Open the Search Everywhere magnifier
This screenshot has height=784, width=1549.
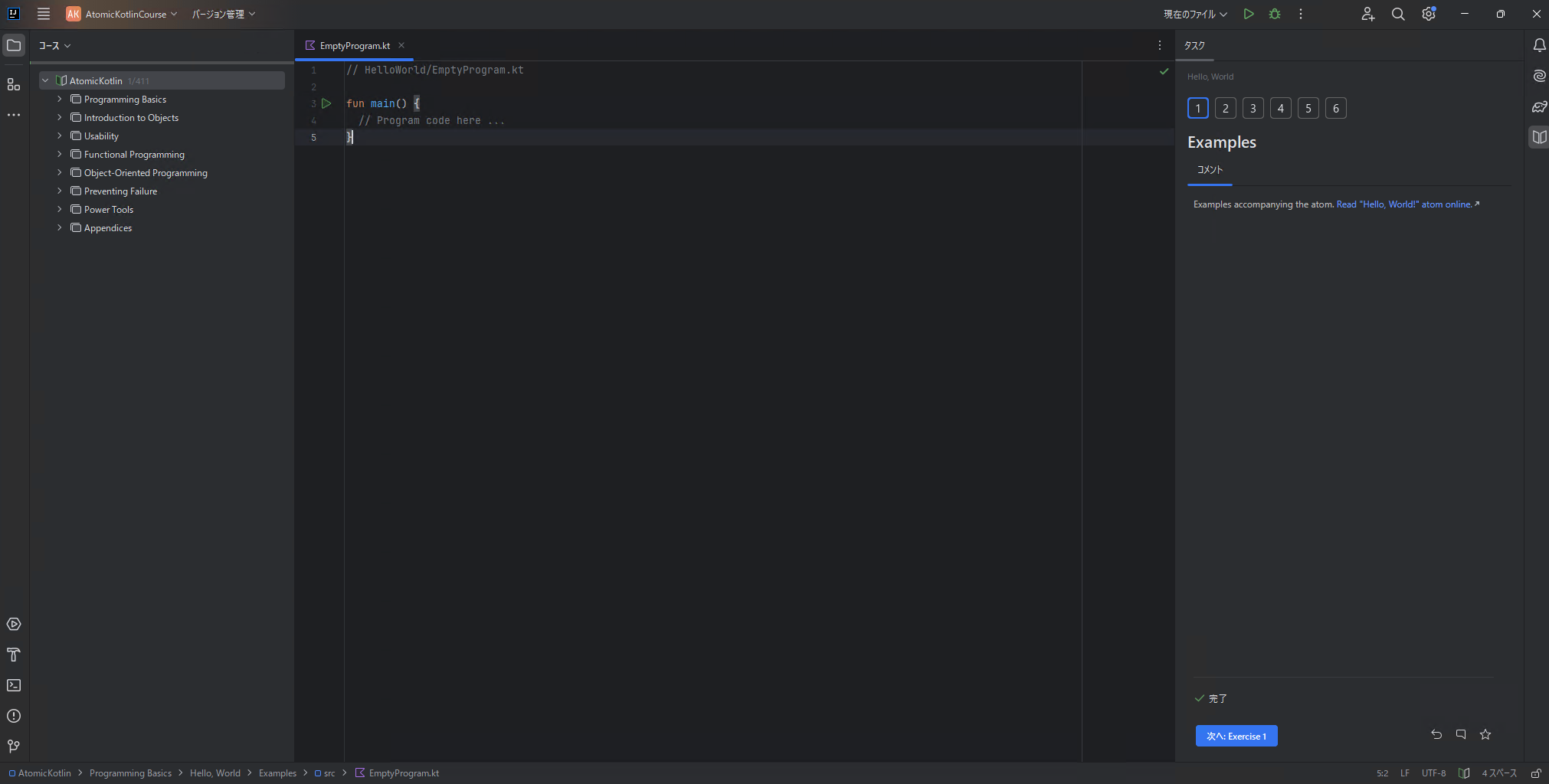coord(1398,14)
